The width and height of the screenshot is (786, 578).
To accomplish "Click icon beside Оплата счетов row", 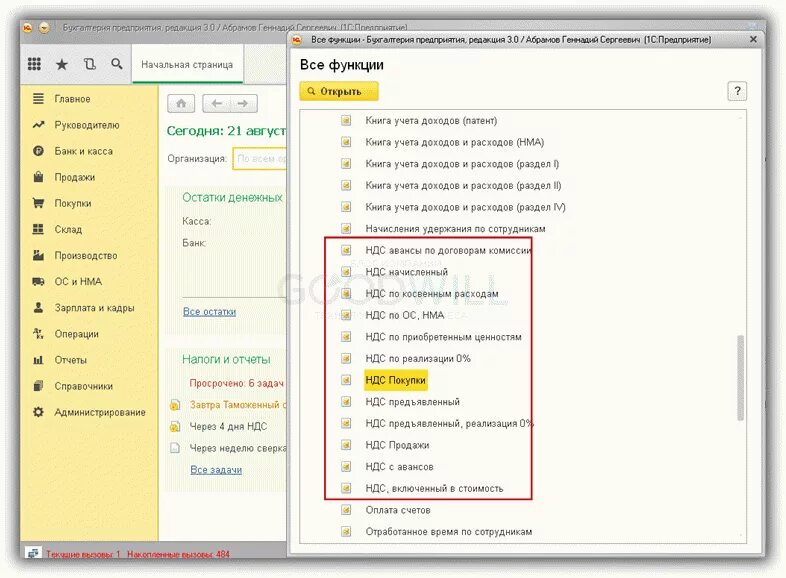I will tap(346, 510).
